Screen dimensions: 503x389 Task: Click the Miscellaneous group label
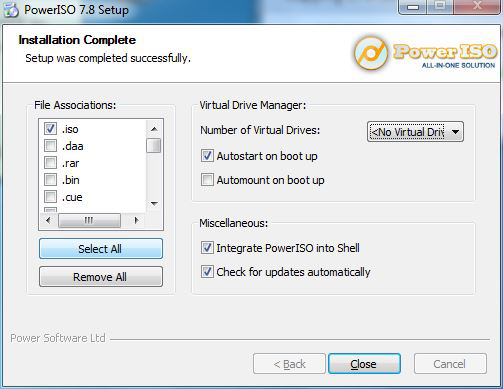coord(234,223)
